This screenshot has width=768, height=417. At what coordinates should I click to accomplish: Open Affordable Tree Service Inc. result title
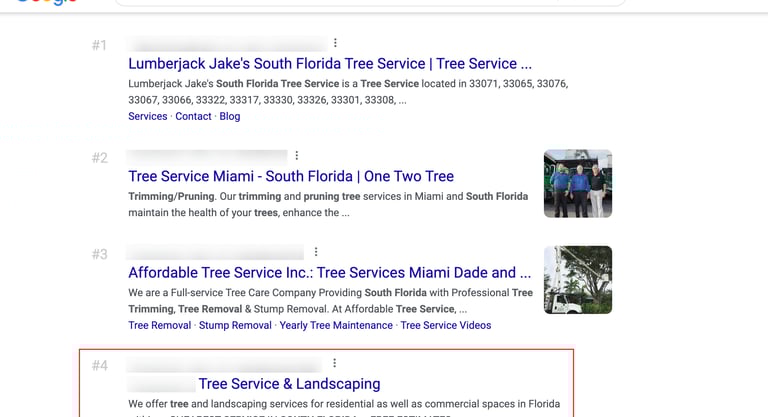click(x=329, y=272)
